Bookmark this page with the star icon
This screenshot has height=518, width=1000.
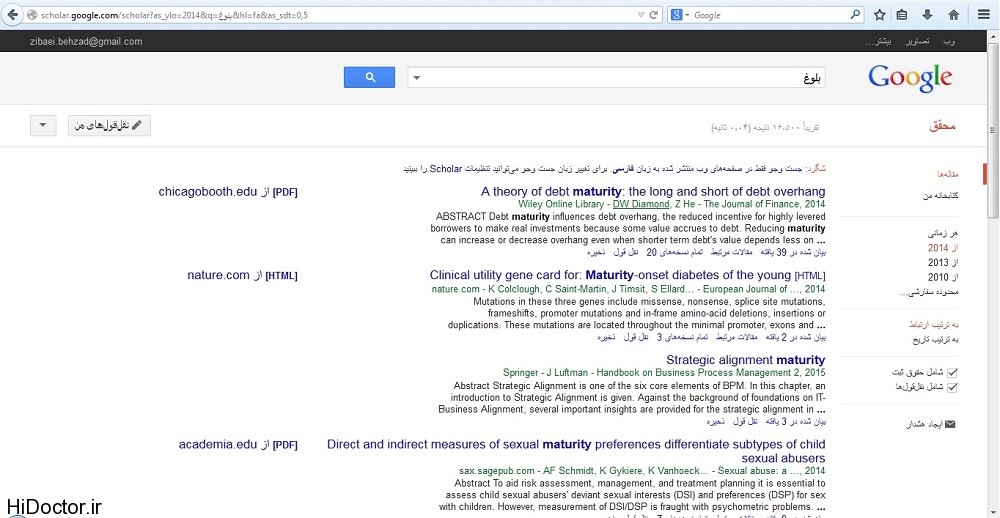880,15
